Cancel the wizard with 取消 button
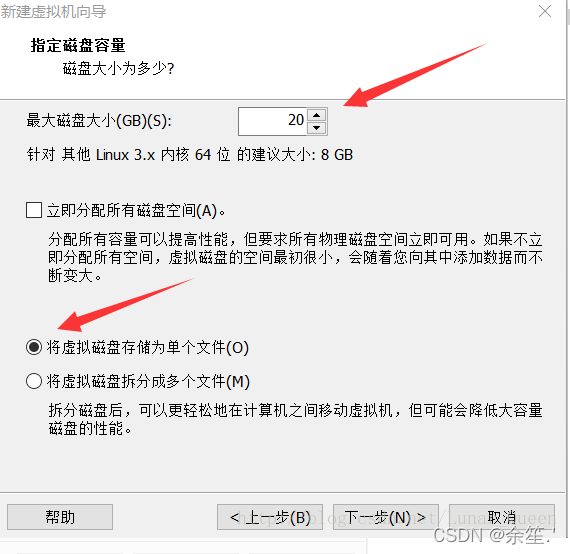 click(x=502, y=517)
